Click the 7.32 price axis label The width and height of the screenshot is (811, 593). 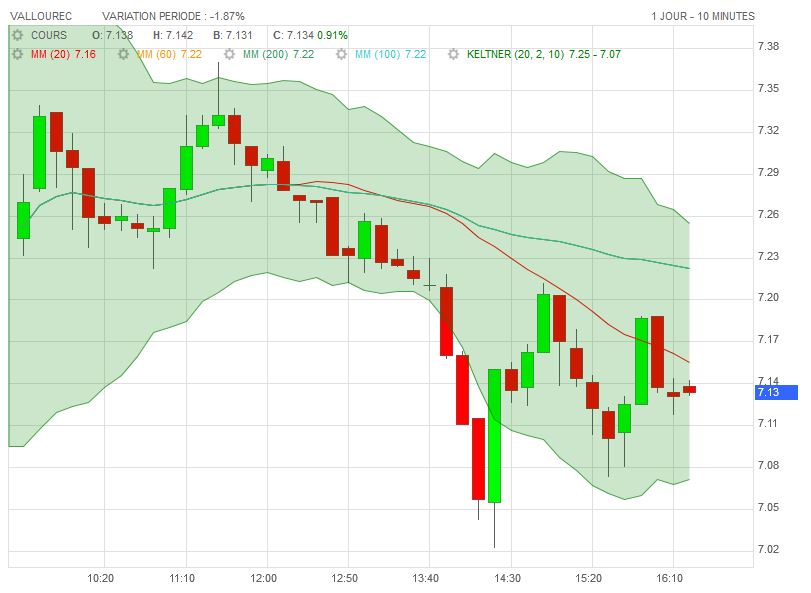click(x=768, y=130)
